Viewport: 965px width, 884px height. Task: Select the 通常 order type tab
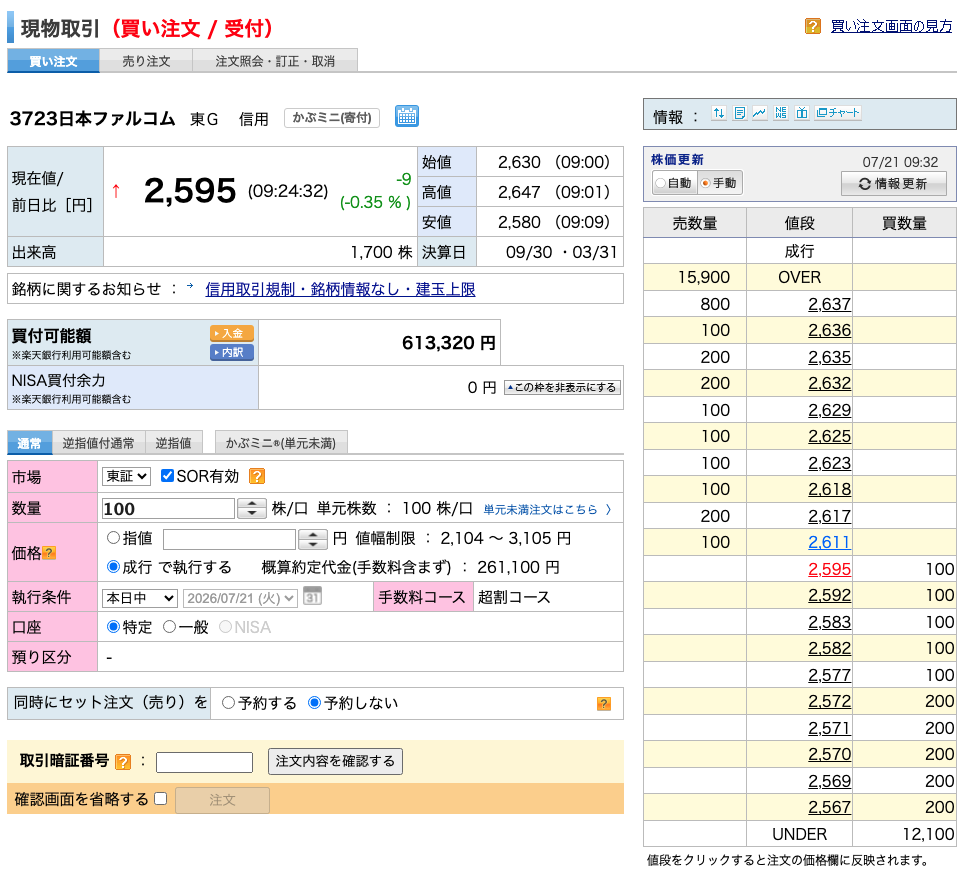pyautogui.click(x=29, y=443)
